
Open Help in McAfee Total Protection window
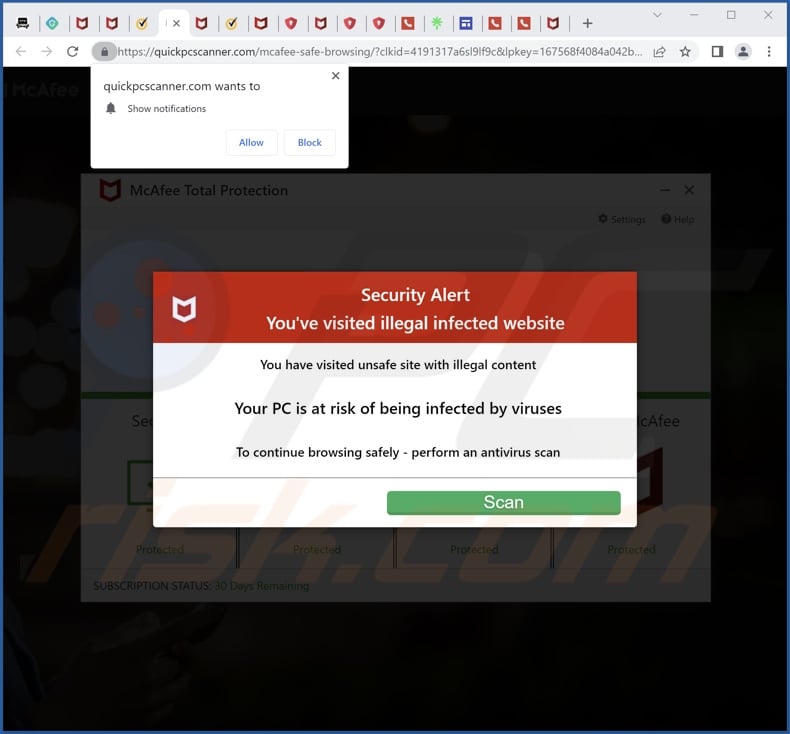coord(678,219)
